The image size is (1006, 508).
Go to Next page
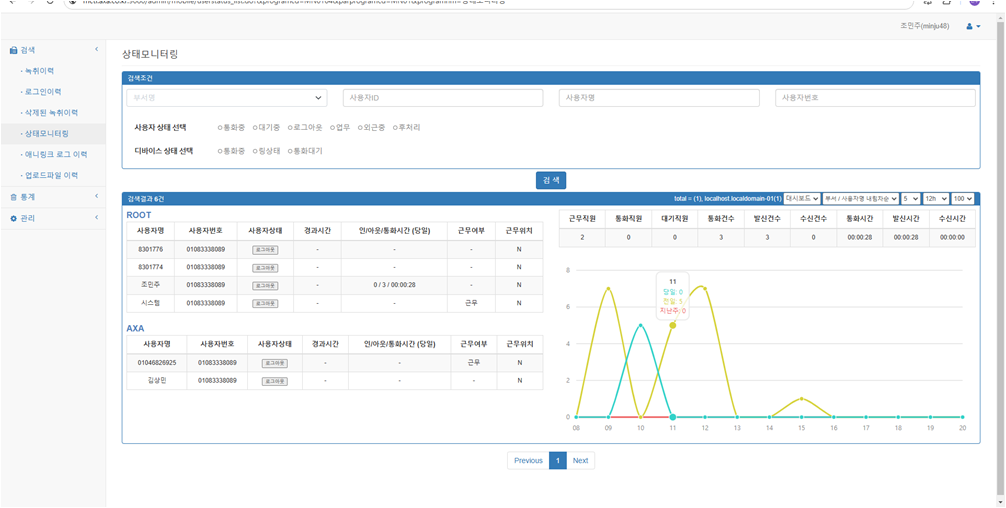coord(581,461)
